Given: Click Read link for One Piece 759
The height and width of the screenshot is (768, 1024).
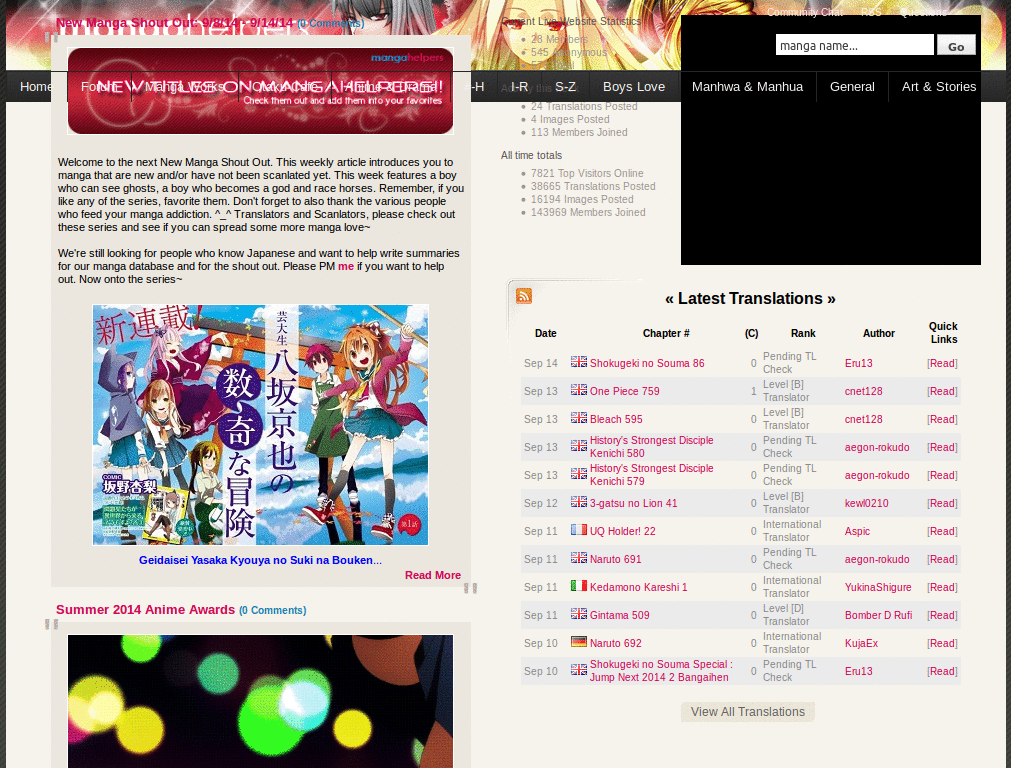Looking at the screenshot, I should pyautogui.click(x=942, y=391).
